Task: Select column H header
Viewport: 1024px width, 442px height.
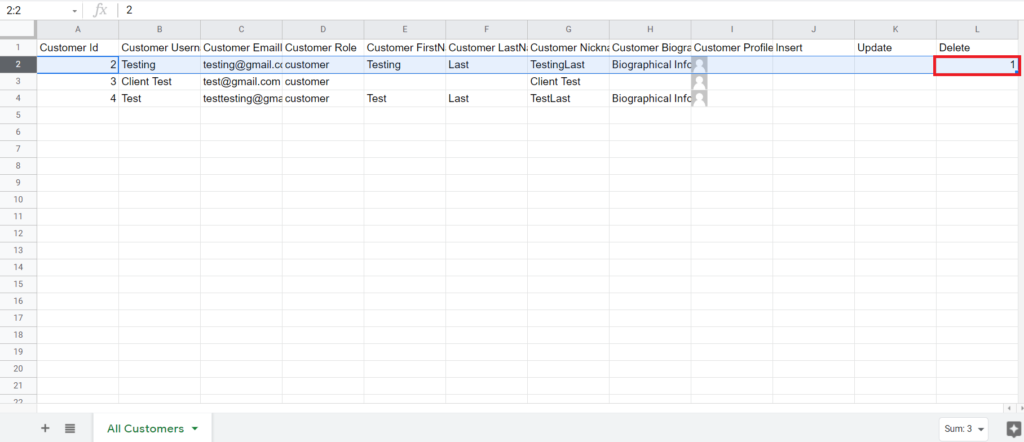Action: pos(650,29)
